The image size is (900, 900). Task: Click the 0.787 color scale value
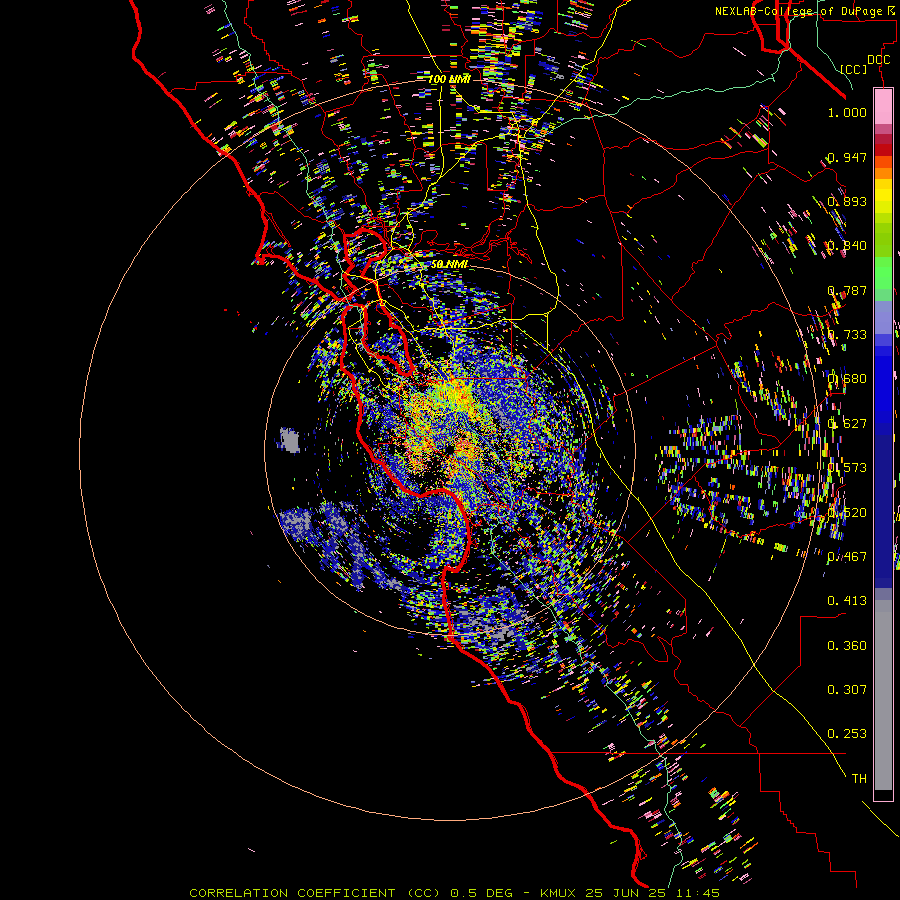pyautogui.click(x=847, y=290)
